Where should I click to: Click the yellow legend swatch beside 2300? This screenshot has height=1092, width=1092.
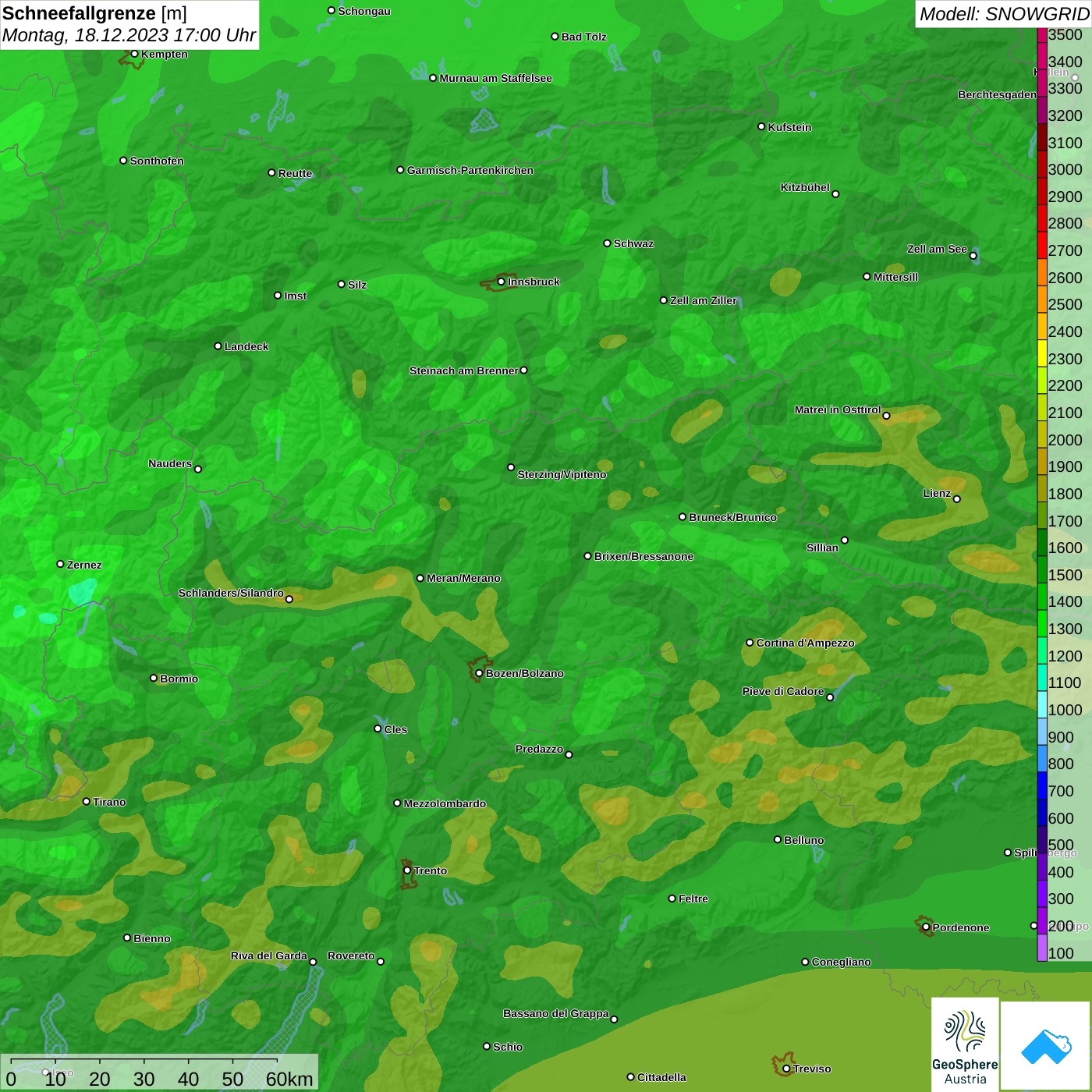pos(1042,353)
